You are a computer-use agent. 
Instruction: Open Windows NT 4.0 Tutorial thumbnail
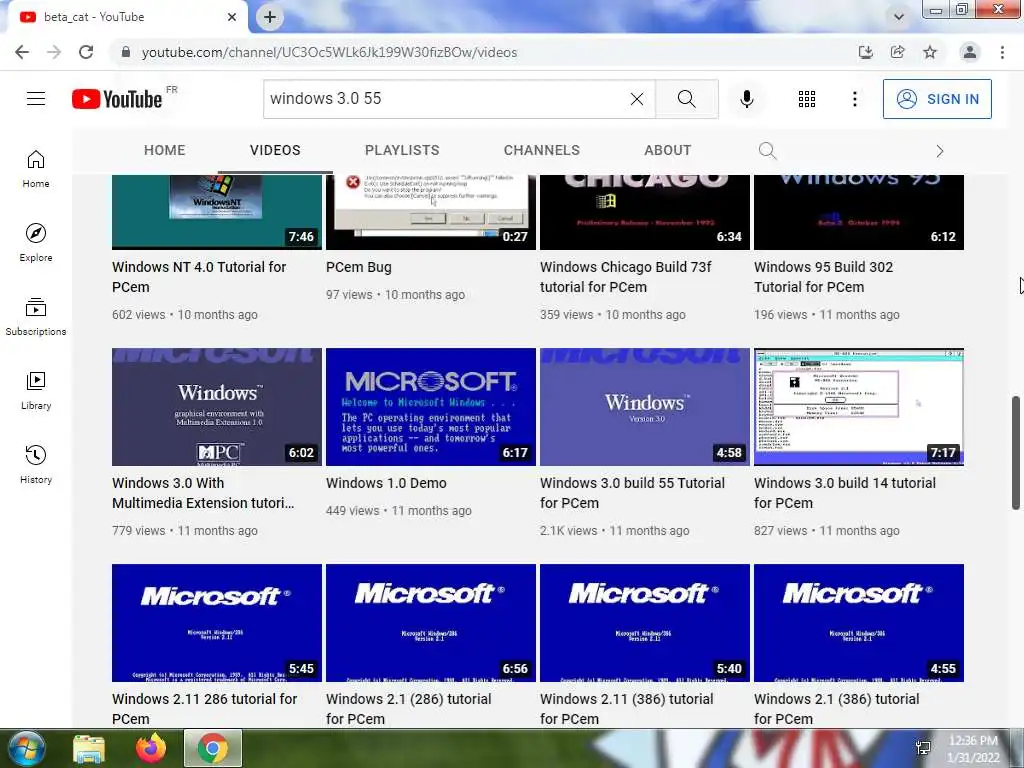(217, 212)
